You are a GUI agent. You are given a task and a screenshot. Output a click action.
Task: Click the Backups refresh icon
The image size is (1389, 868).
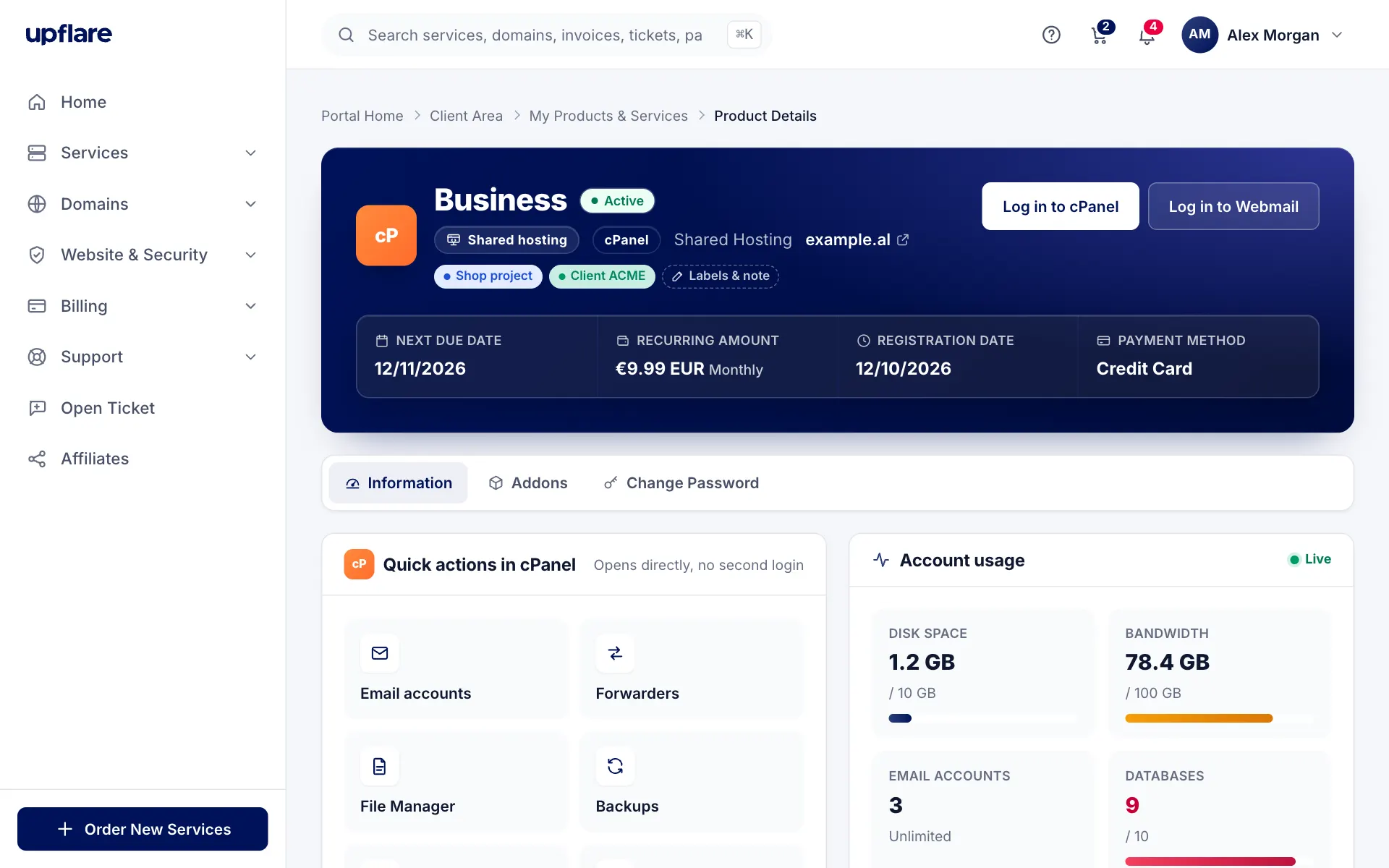click(615, 766)
